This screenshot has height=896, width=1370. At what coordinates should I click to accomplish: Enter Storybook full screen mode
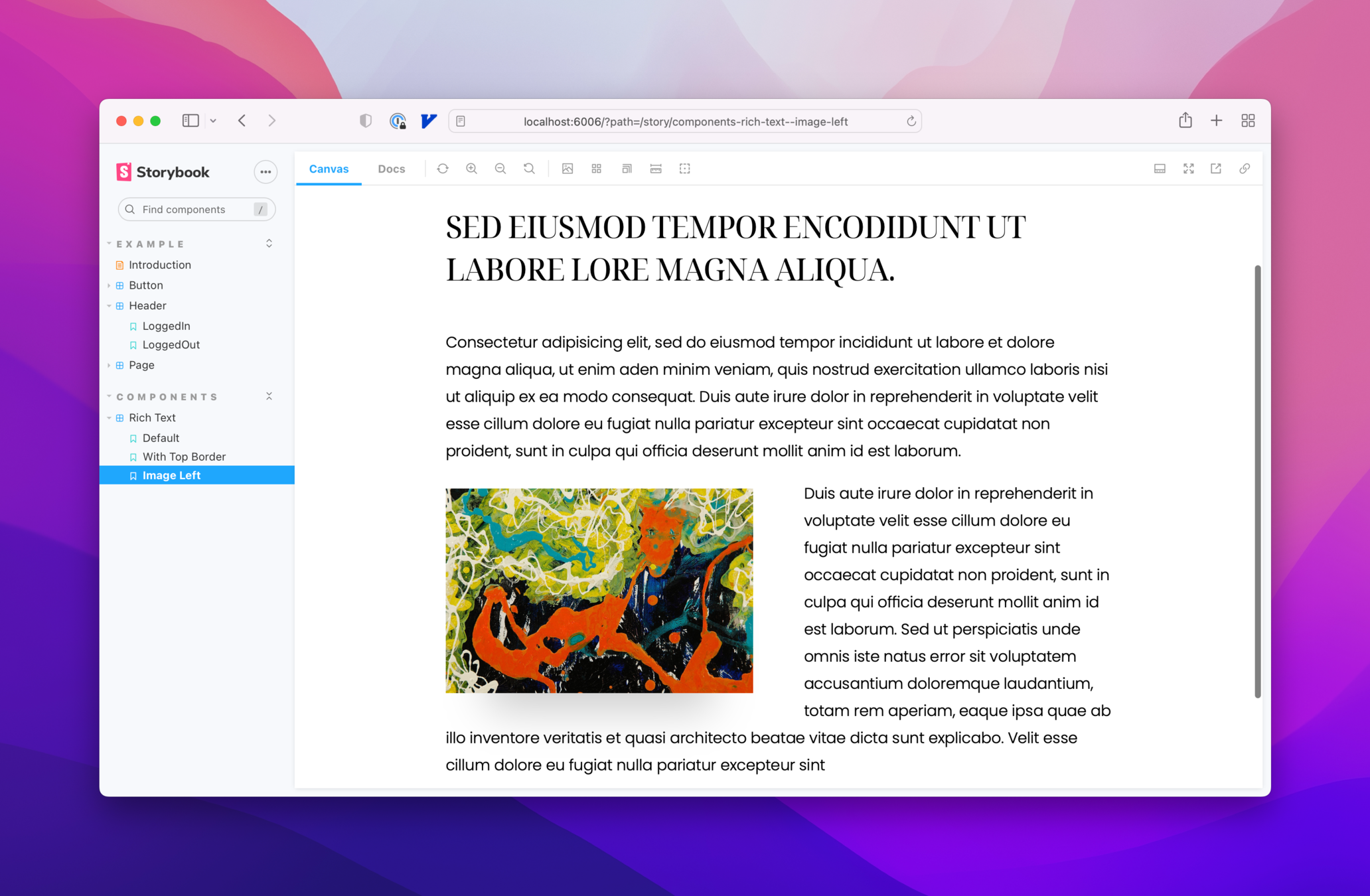click(1188, 169)
